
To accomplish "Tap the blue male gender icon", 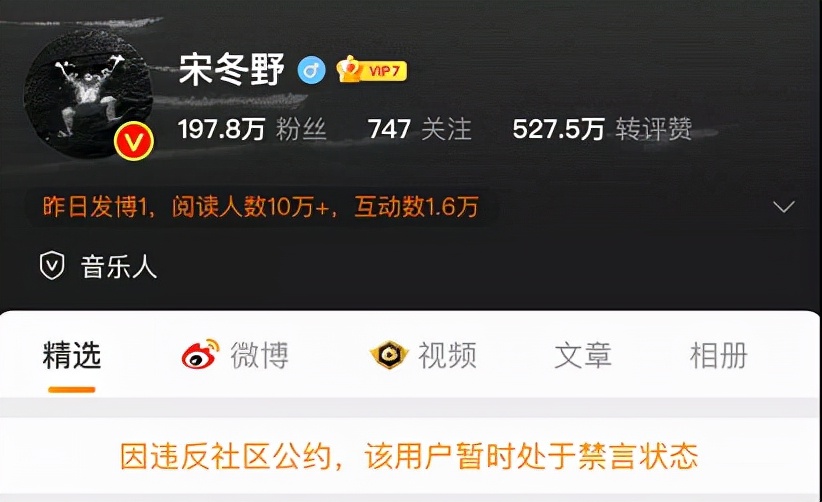I will click(311, 70).
